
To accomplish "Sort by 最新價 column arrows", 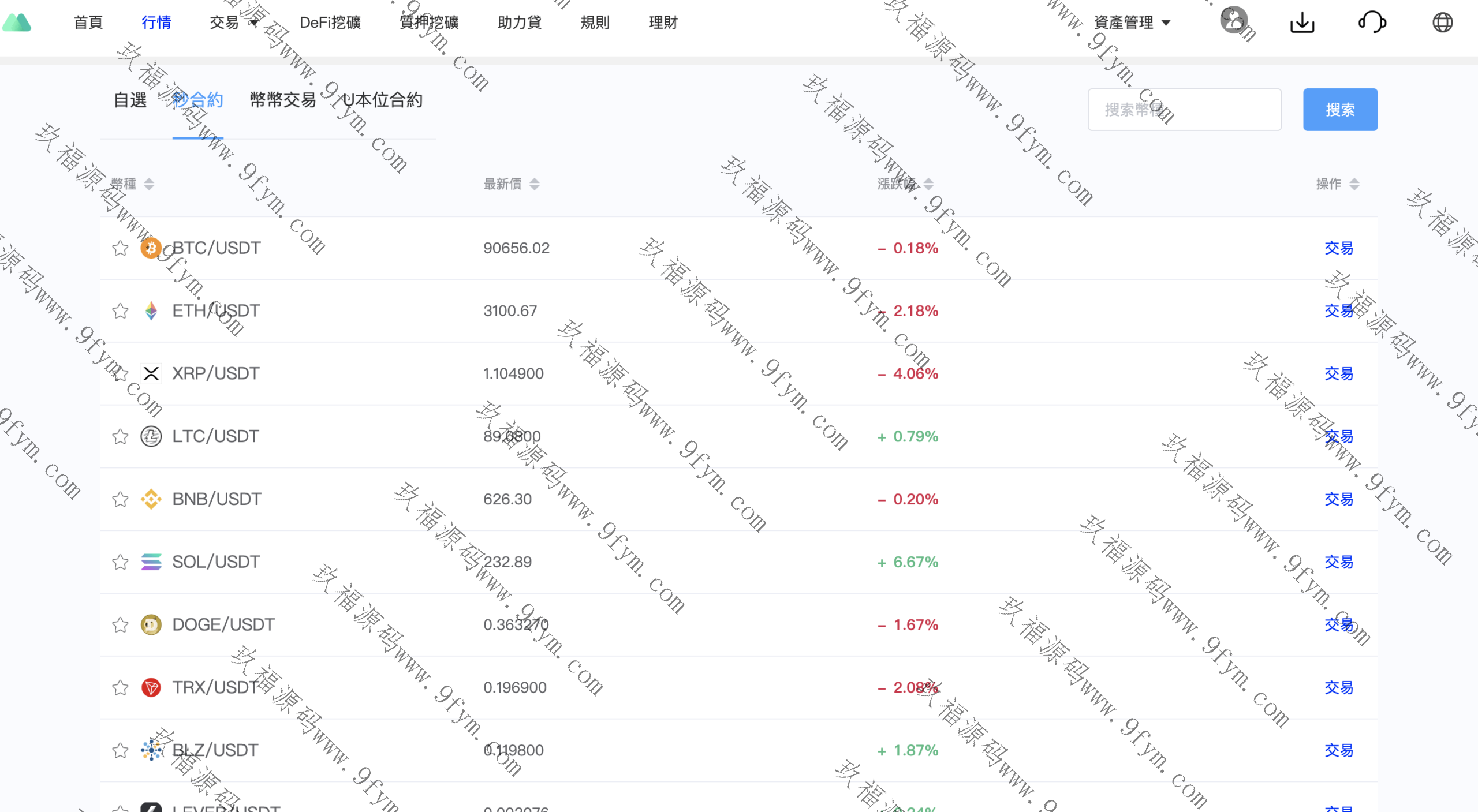I will pyautogui.click(x=535, y=184).
